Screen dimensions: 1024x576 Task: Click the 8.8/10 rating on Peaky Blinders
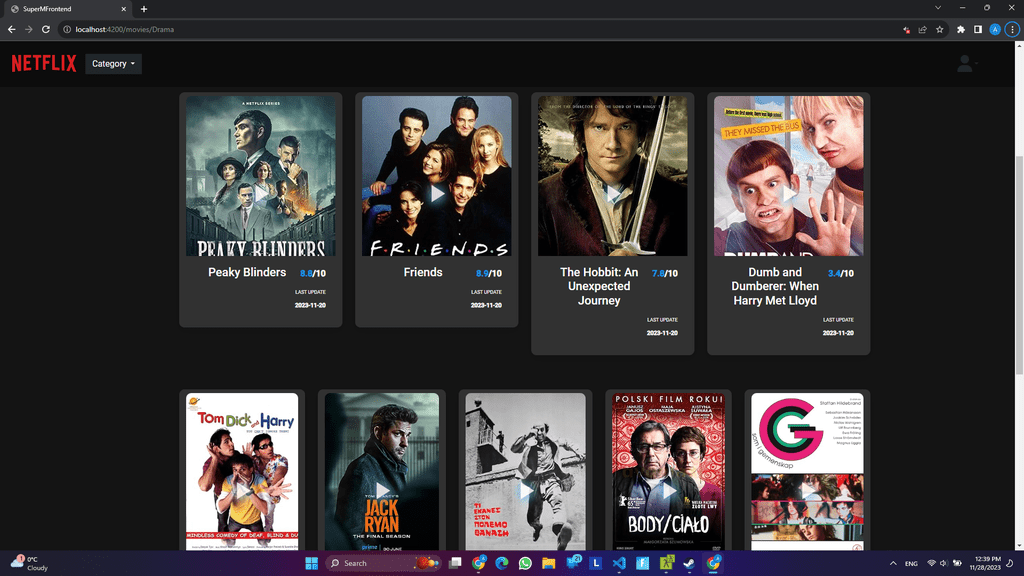[313, 274]
